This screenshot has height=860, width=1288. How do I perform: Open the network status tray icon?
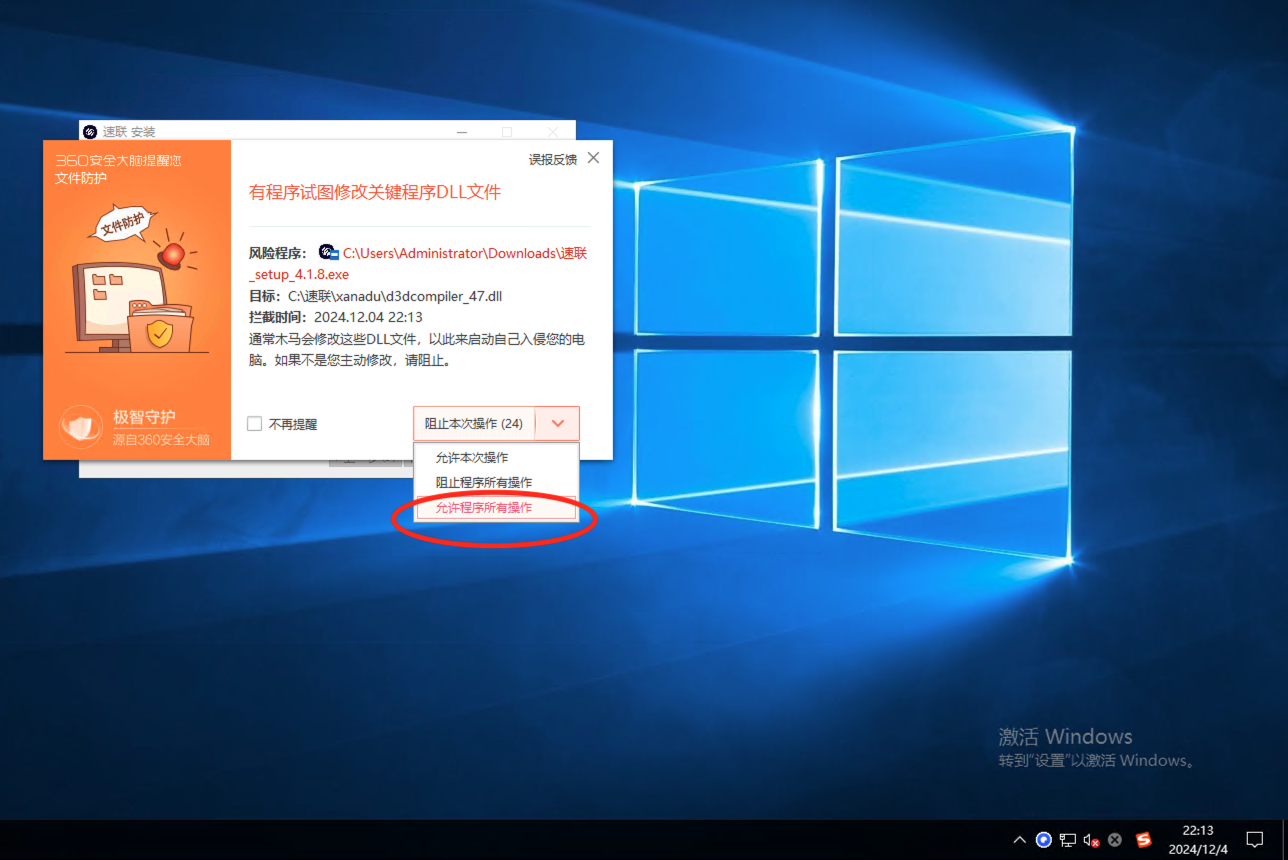point(1068,840)
